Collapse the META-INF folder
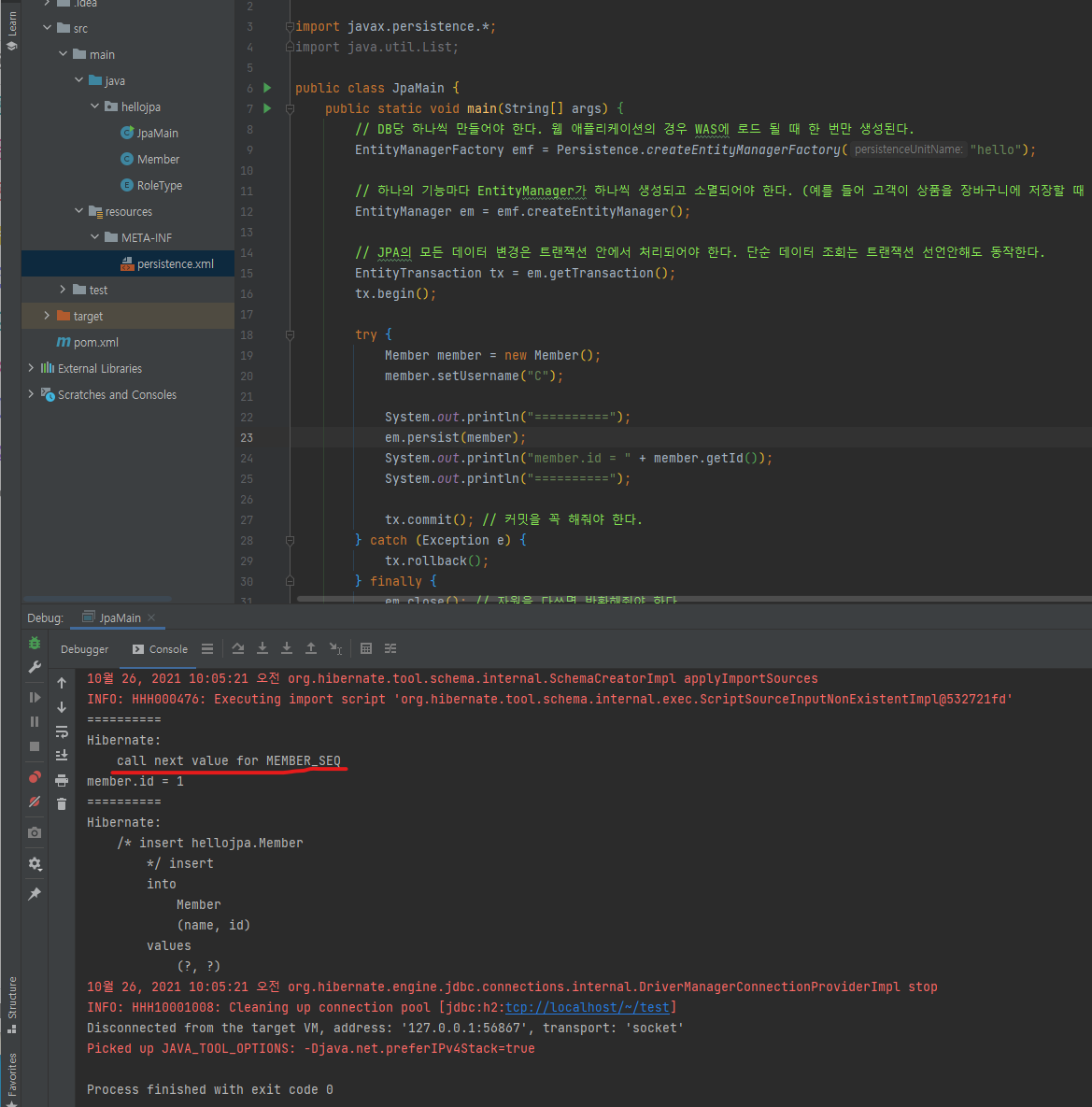The height and width of the screenshot is (1107, 1092). coord(95,236)
